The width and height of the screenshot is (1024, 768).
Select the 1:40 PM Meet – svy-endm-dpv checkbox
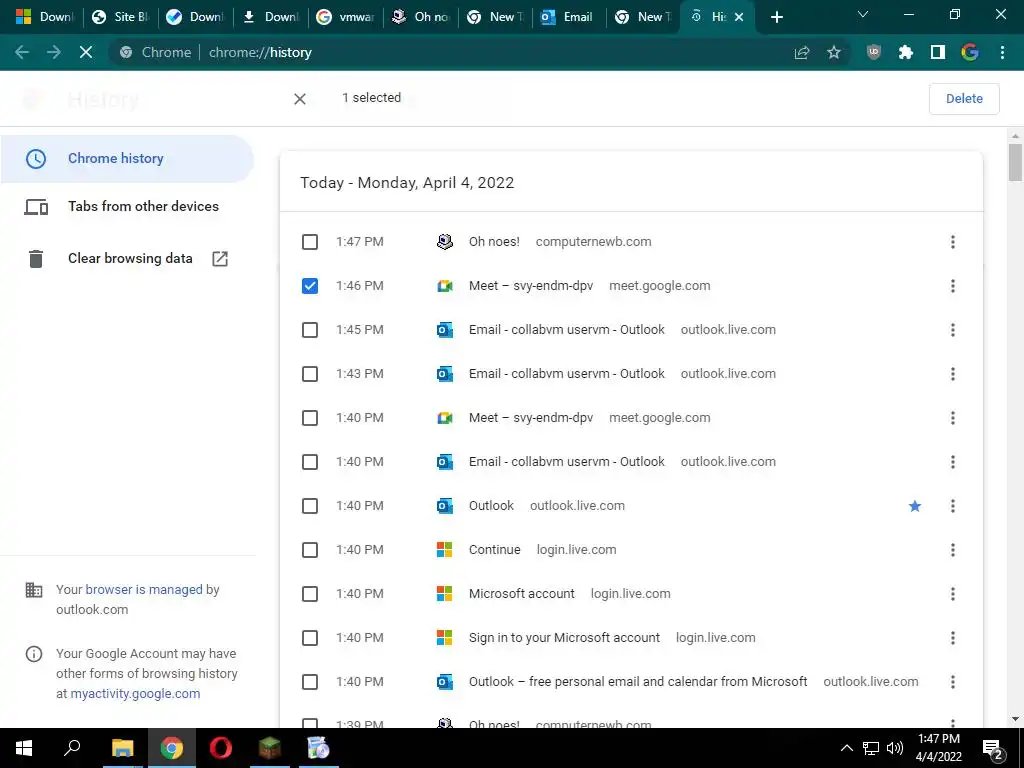[x=310, y=418]
